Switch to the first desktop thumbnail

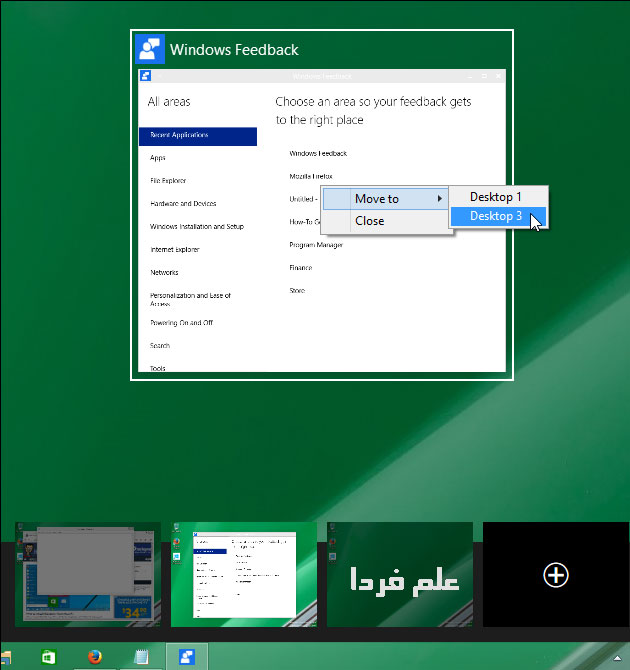(88, 573)
